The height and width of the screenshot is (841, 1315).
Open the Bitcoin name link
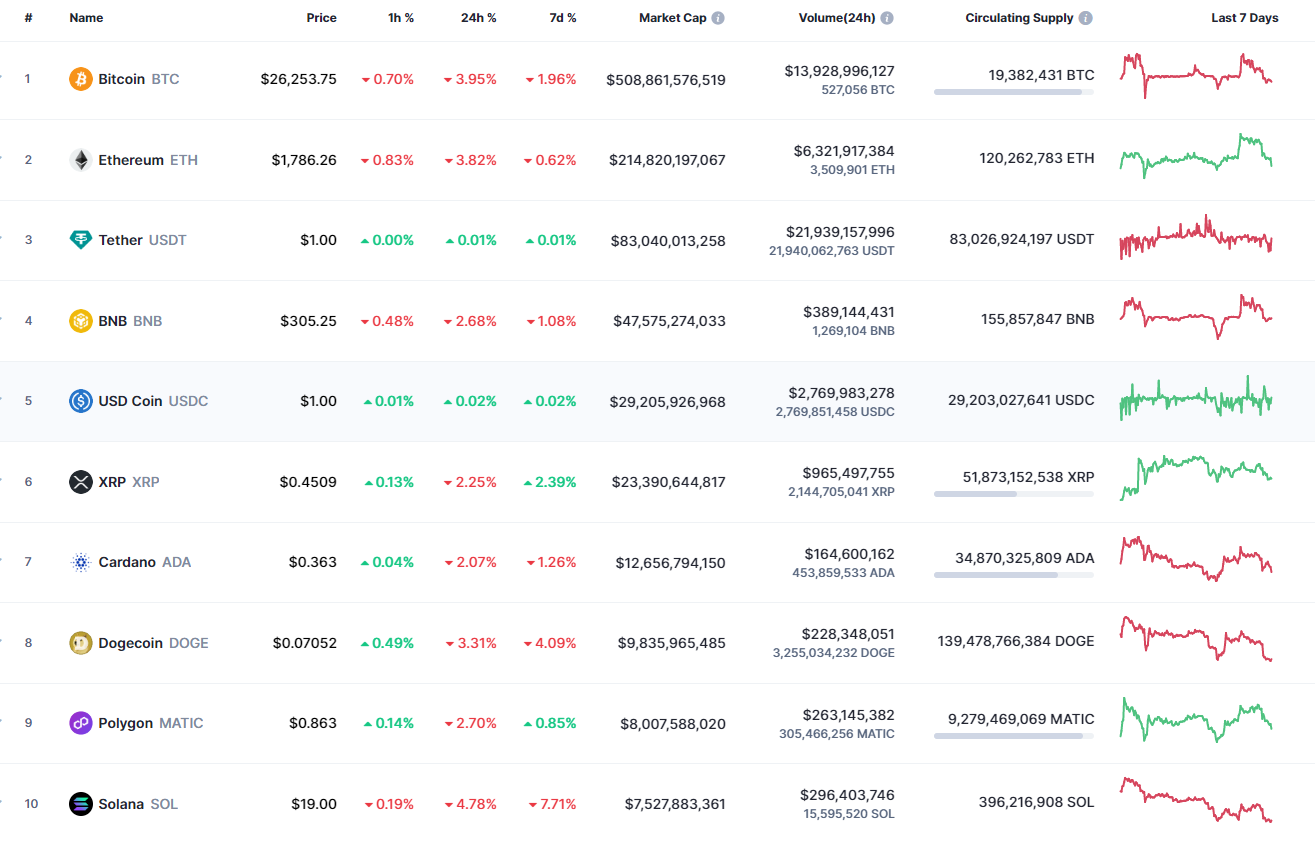pyautogui.click(x=120, y=78)
